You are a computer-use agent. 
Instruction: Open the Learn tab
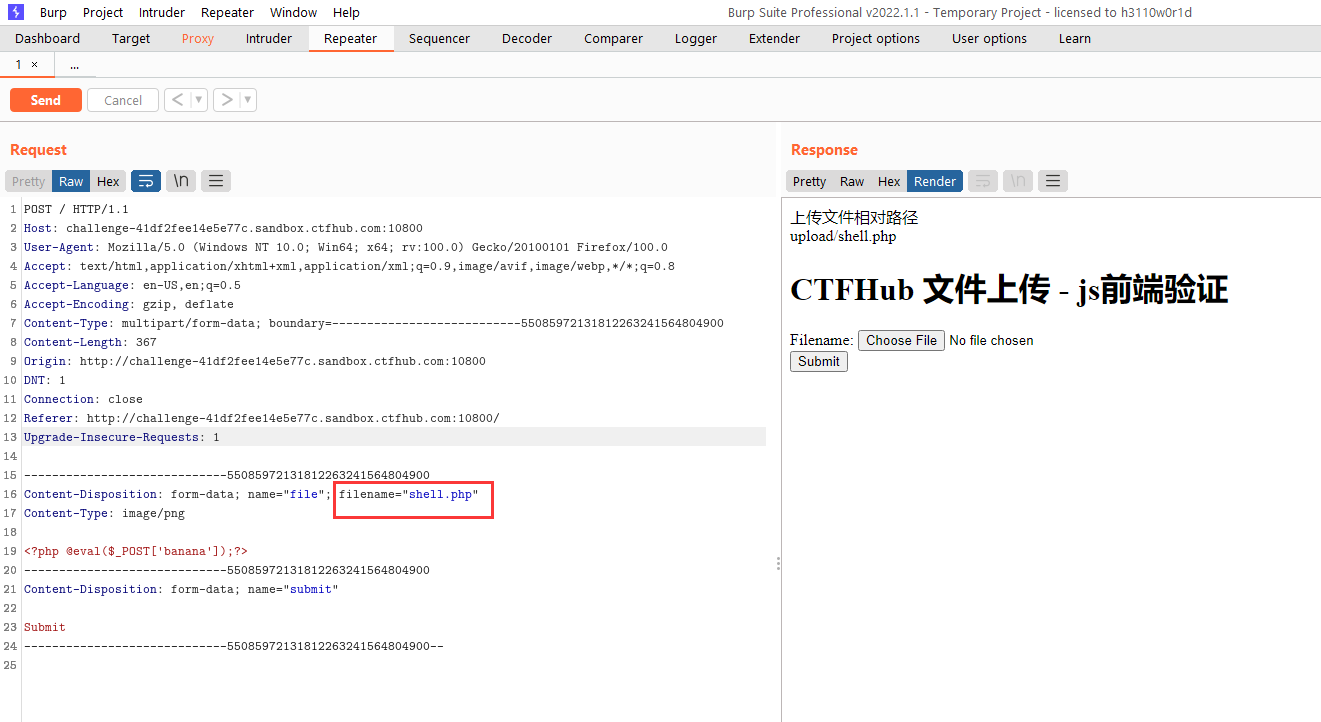(1075, 38)
